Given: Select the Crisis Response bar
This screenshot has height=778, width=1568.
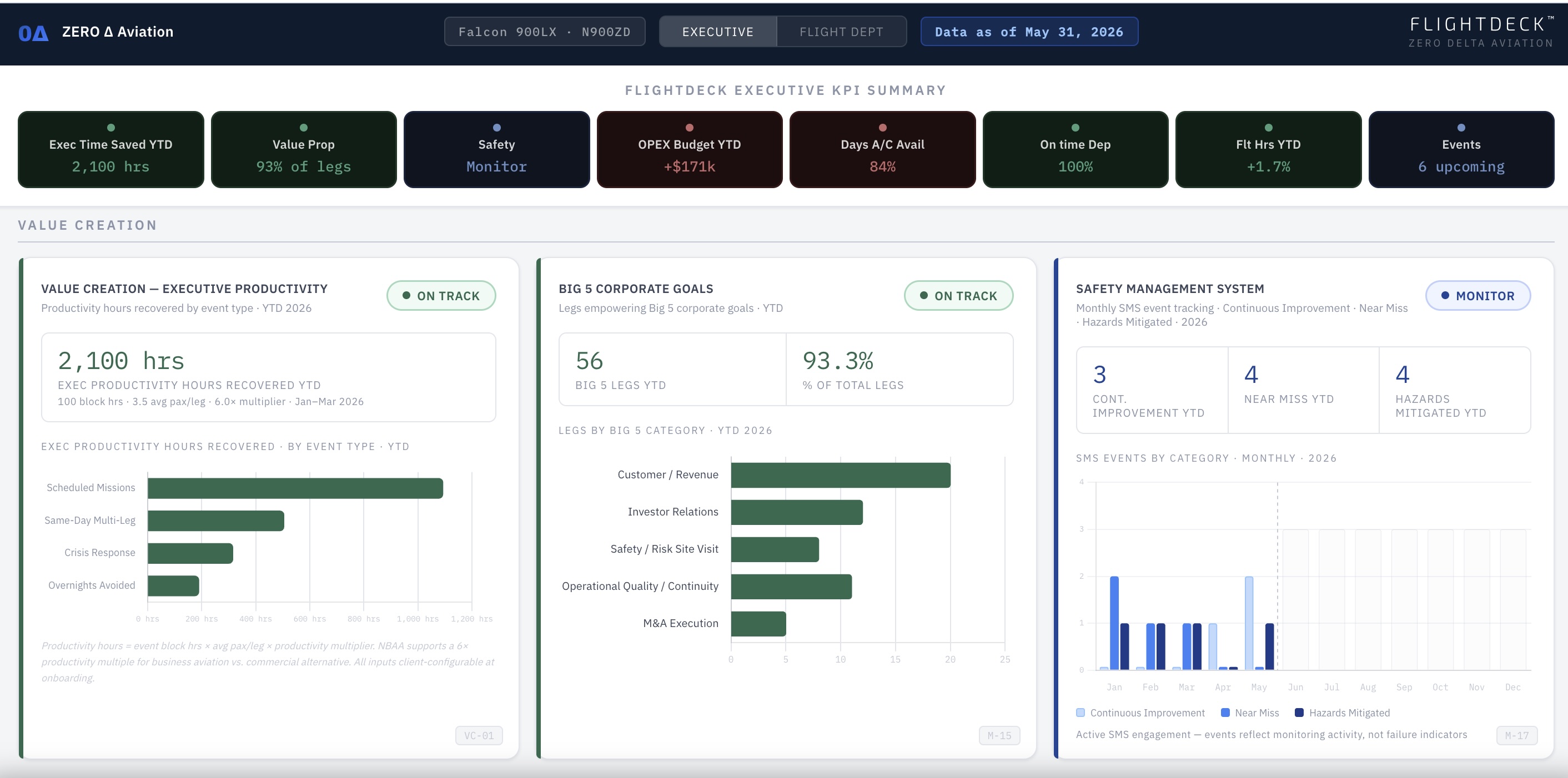Looking at the screenshot, I should coord(190,553).
